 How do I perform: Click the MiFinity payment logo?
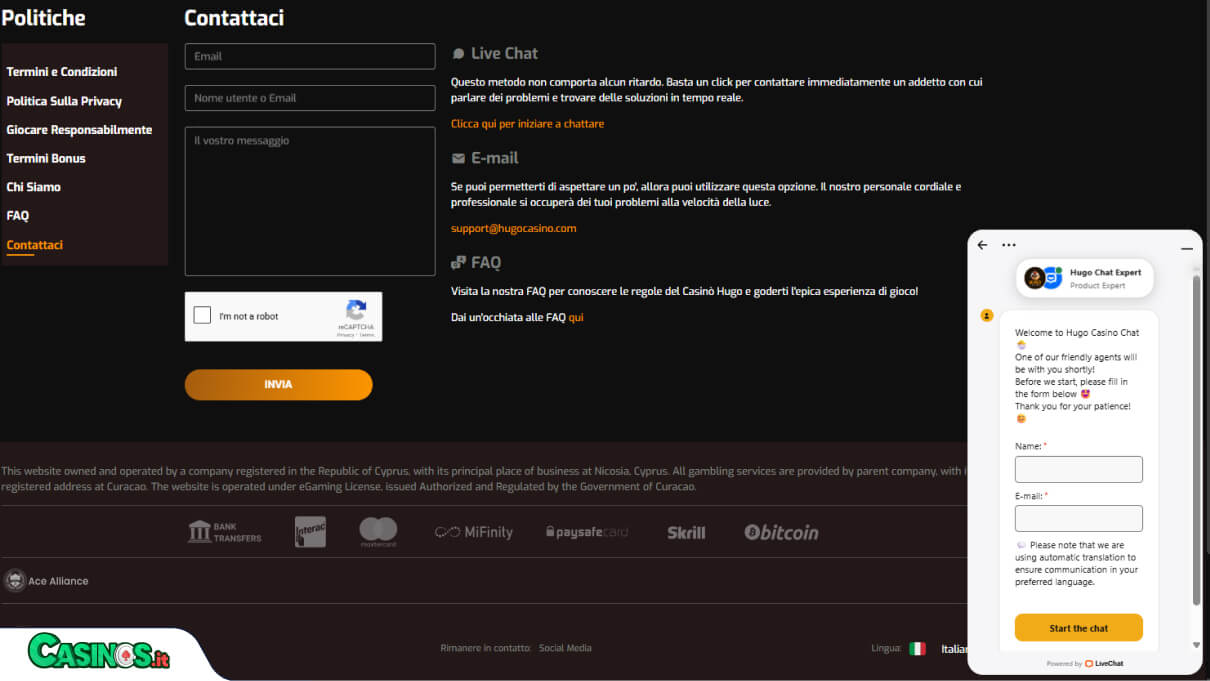[474, 532]
